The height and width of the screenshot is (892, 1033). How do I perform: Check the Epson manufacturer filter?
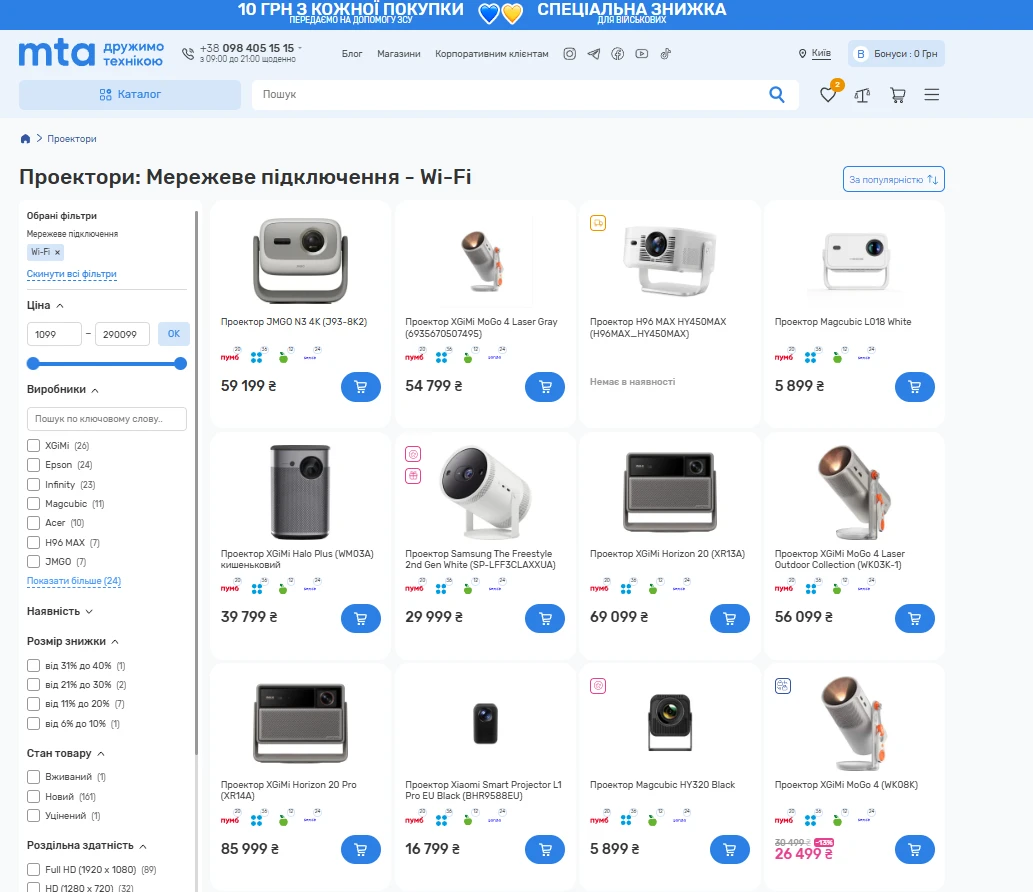click(x=34, y=465)
